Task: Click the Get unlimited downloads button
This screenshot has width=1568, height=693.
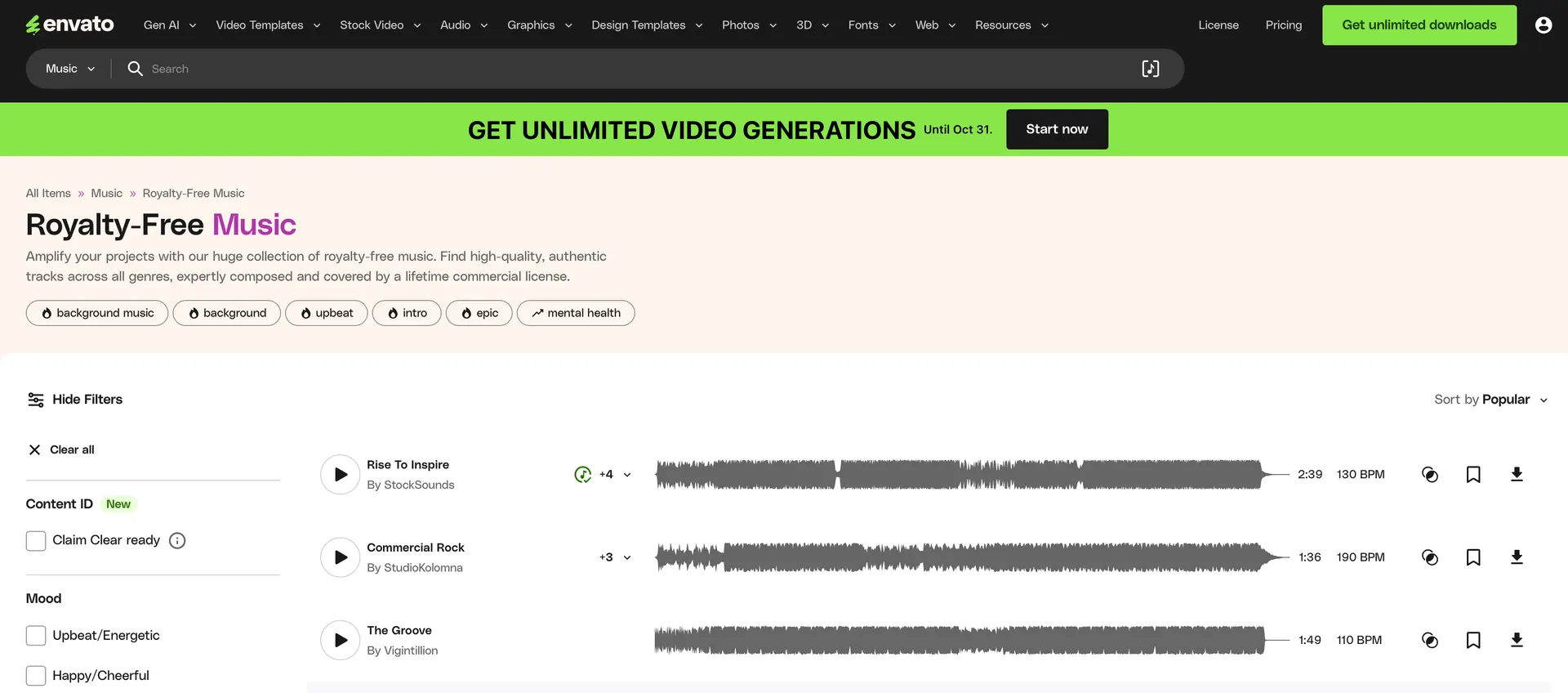Action: point(1419,25)
